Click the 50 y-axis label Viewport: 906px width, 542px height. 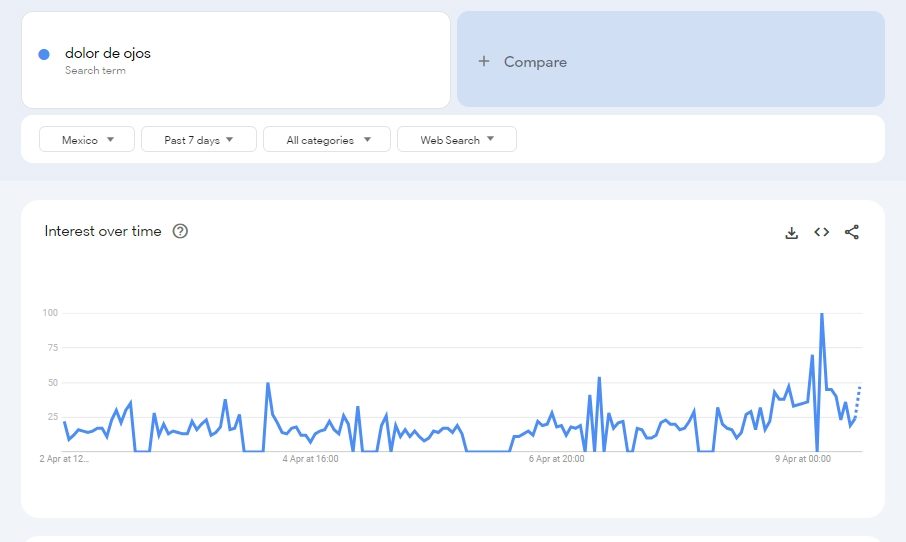tap(53, 383)
